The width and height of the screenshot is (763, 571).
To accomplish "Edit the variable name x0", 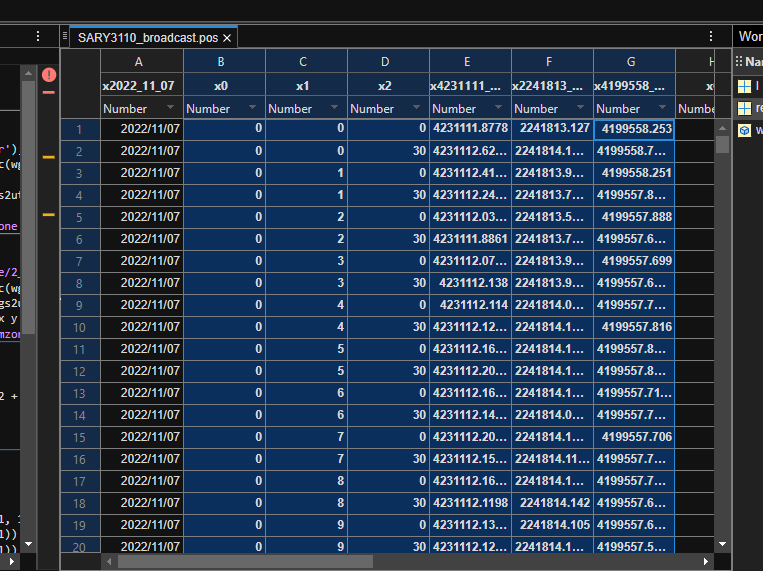I will click(224, 86).
